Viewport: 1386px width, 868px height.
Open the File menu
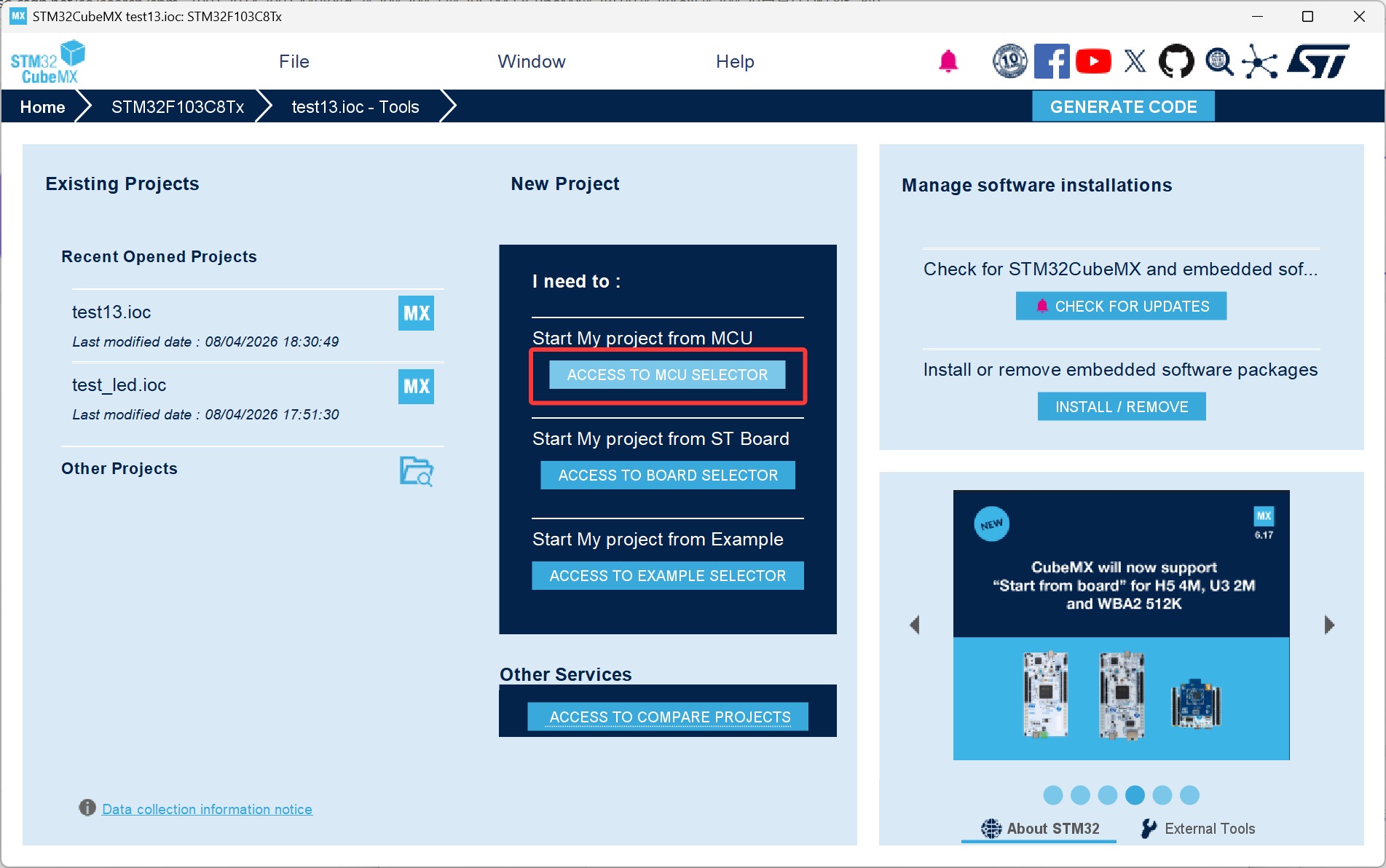294,62
